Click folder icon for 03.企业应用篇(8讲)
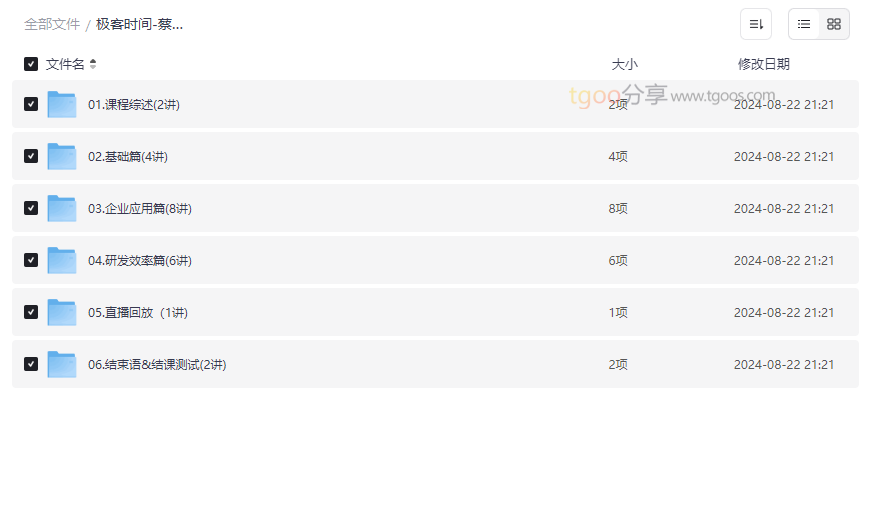This screenshot has height=514, width=874. click(x=62, y=208)
